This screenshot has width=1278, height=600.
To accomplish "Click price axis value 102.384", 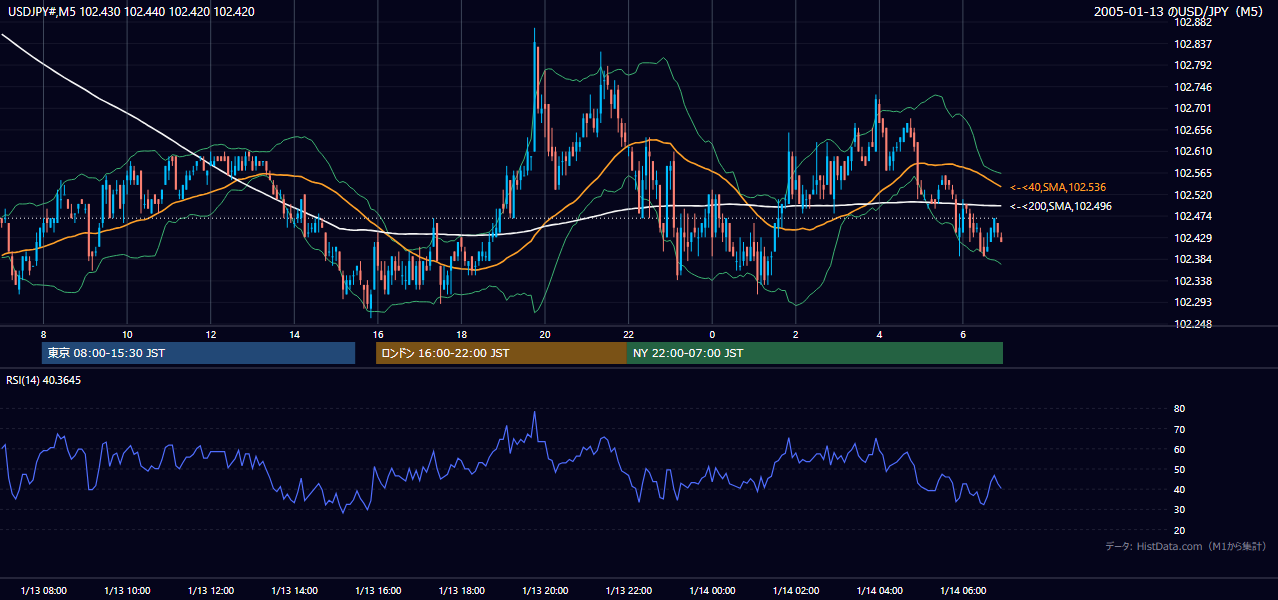I will click(x=1194, y=259).
